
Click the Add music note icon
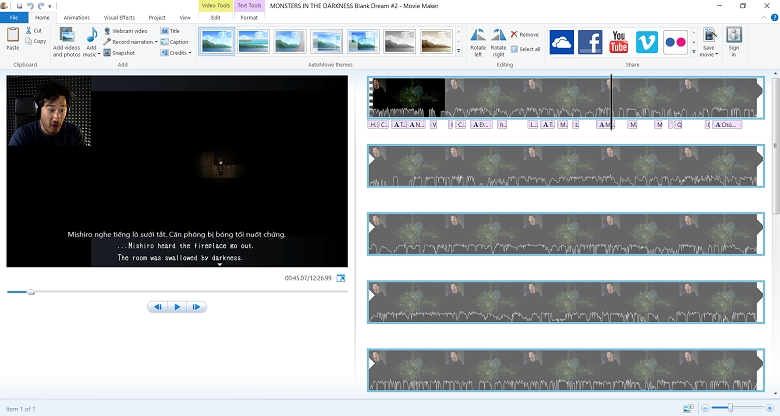(x=92, y=36)
